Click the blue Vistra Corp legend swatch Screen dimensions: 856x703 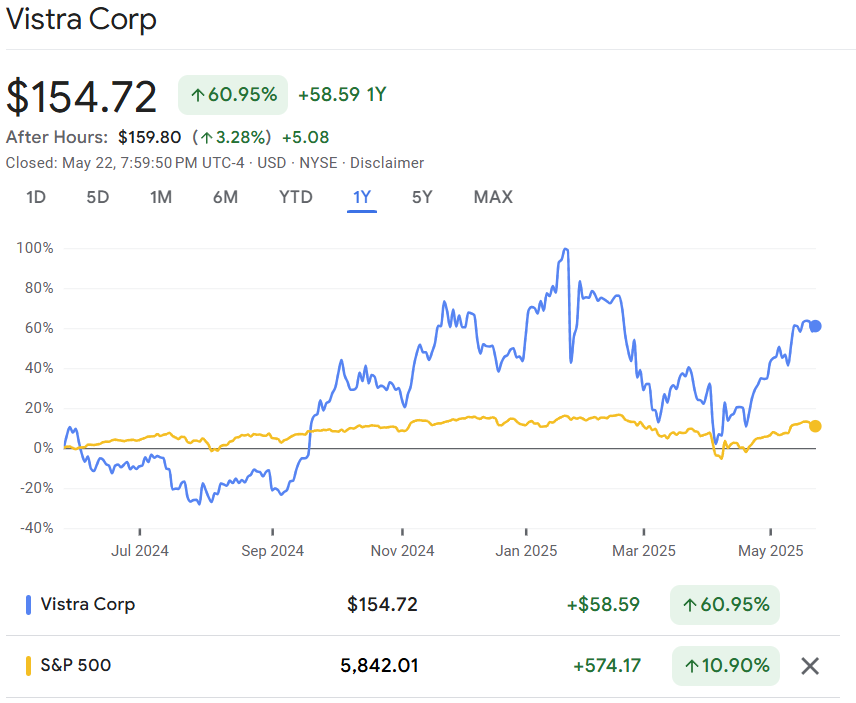(28, 605)
